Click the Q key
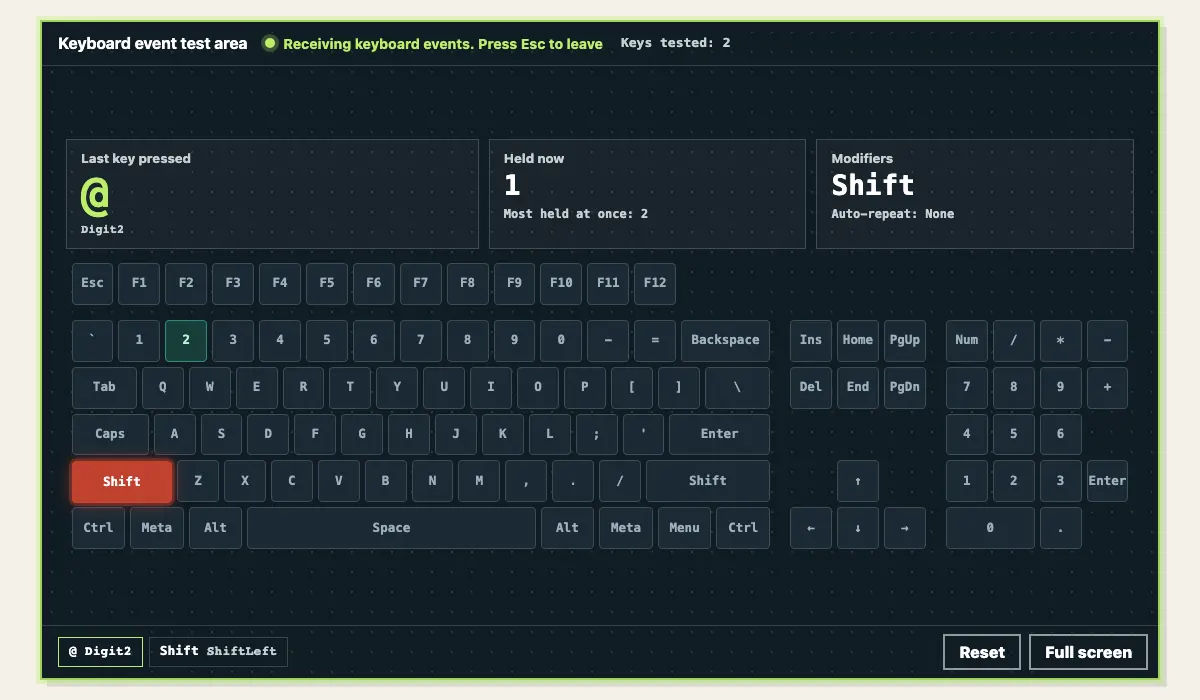The height and width of the screenshot is (700, 1200). tap(163, 387)
